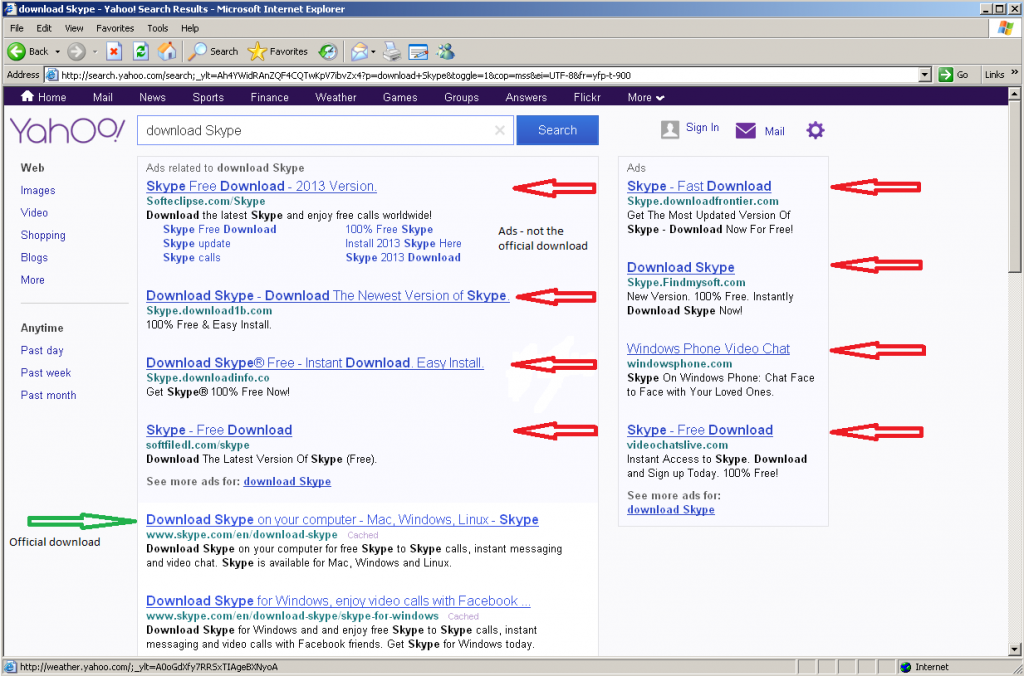Click the Internet zone status bar indicator
The width and height of the screenshot is (1024, 676).
[x=924, y=667]
